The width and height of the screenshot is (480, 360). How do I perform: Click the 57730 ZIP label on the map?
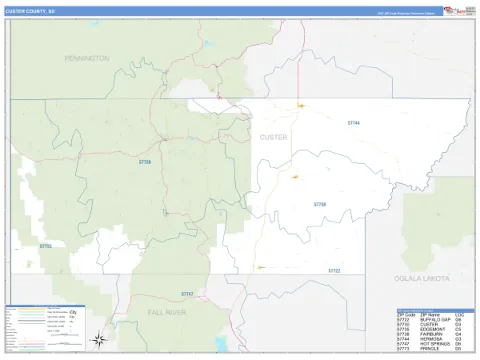145,162
